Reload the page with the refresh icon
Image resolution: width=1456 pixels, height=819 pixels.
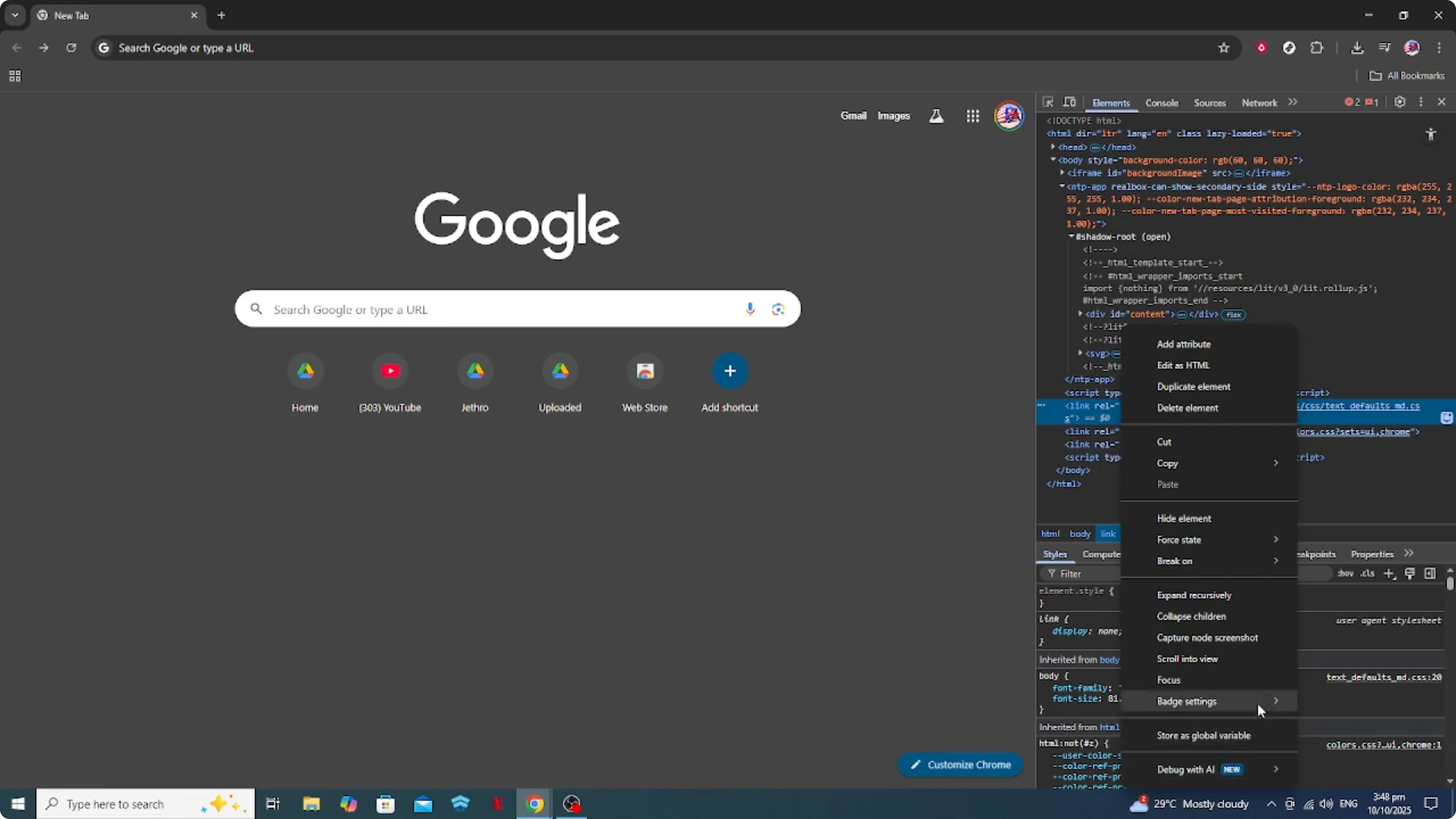(x=71, y=48)
